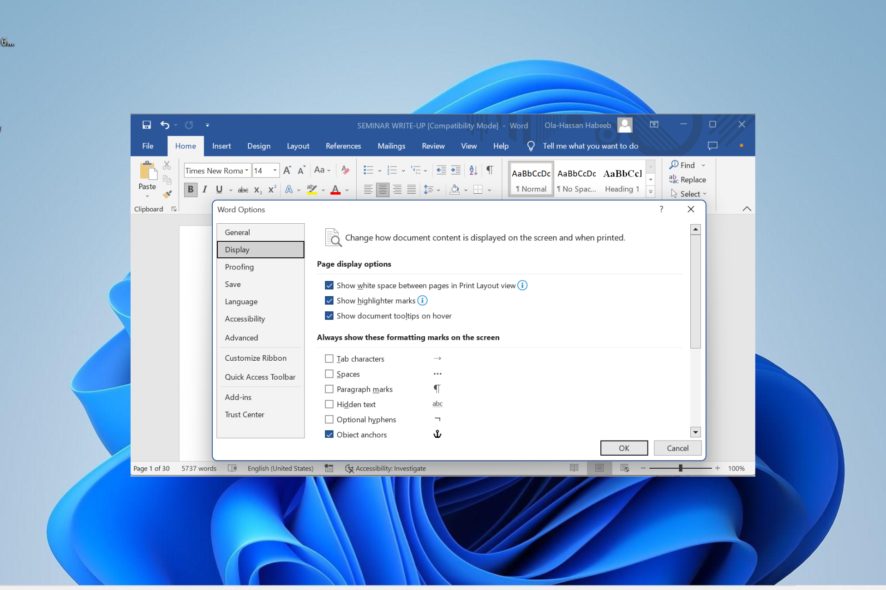Click the Word Options help question mark
The image size is (886, 590).
click(x=661, y=209)
